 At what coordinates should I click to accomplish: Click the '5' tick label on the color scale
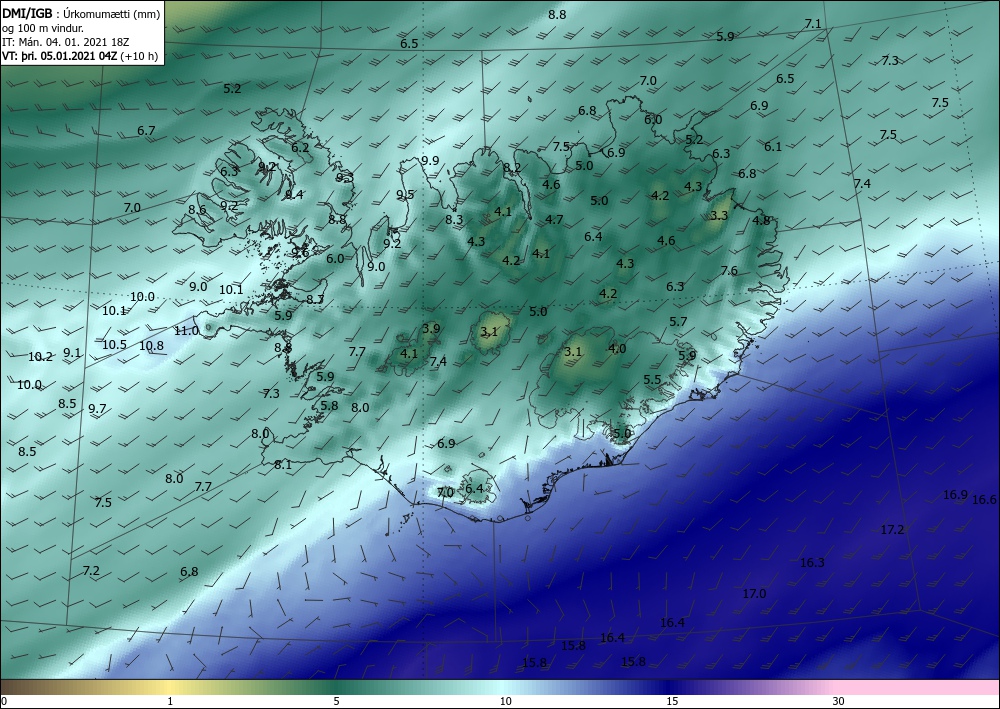coord(336,702)
